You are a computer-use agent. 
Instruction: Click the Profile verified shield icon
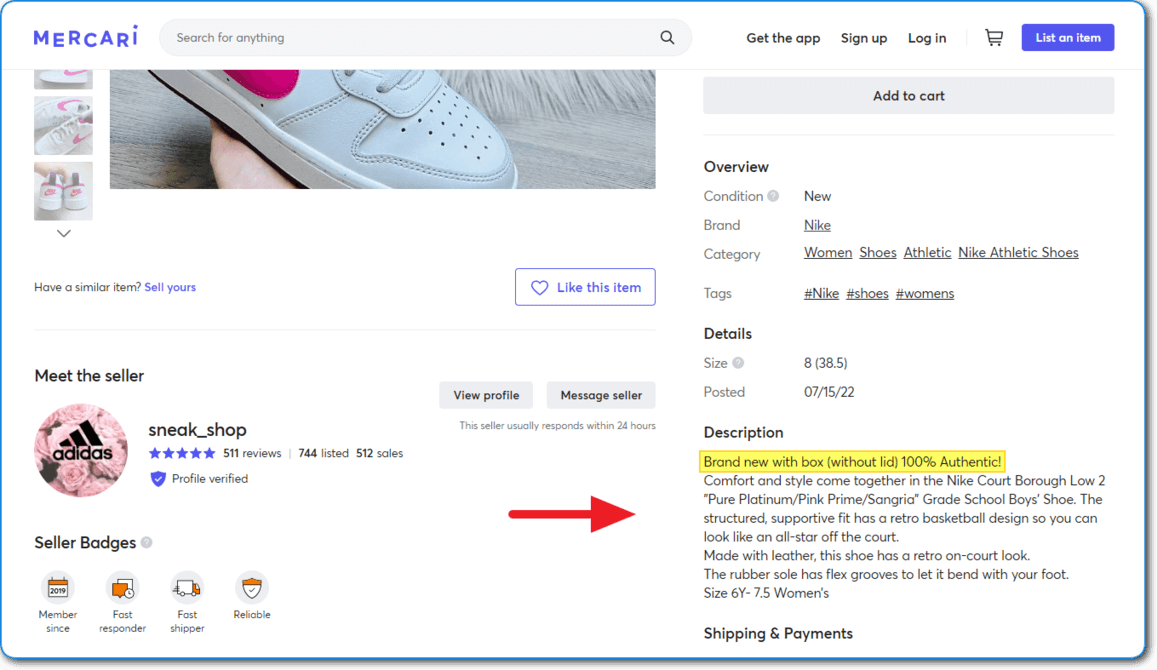click(158, 479)
